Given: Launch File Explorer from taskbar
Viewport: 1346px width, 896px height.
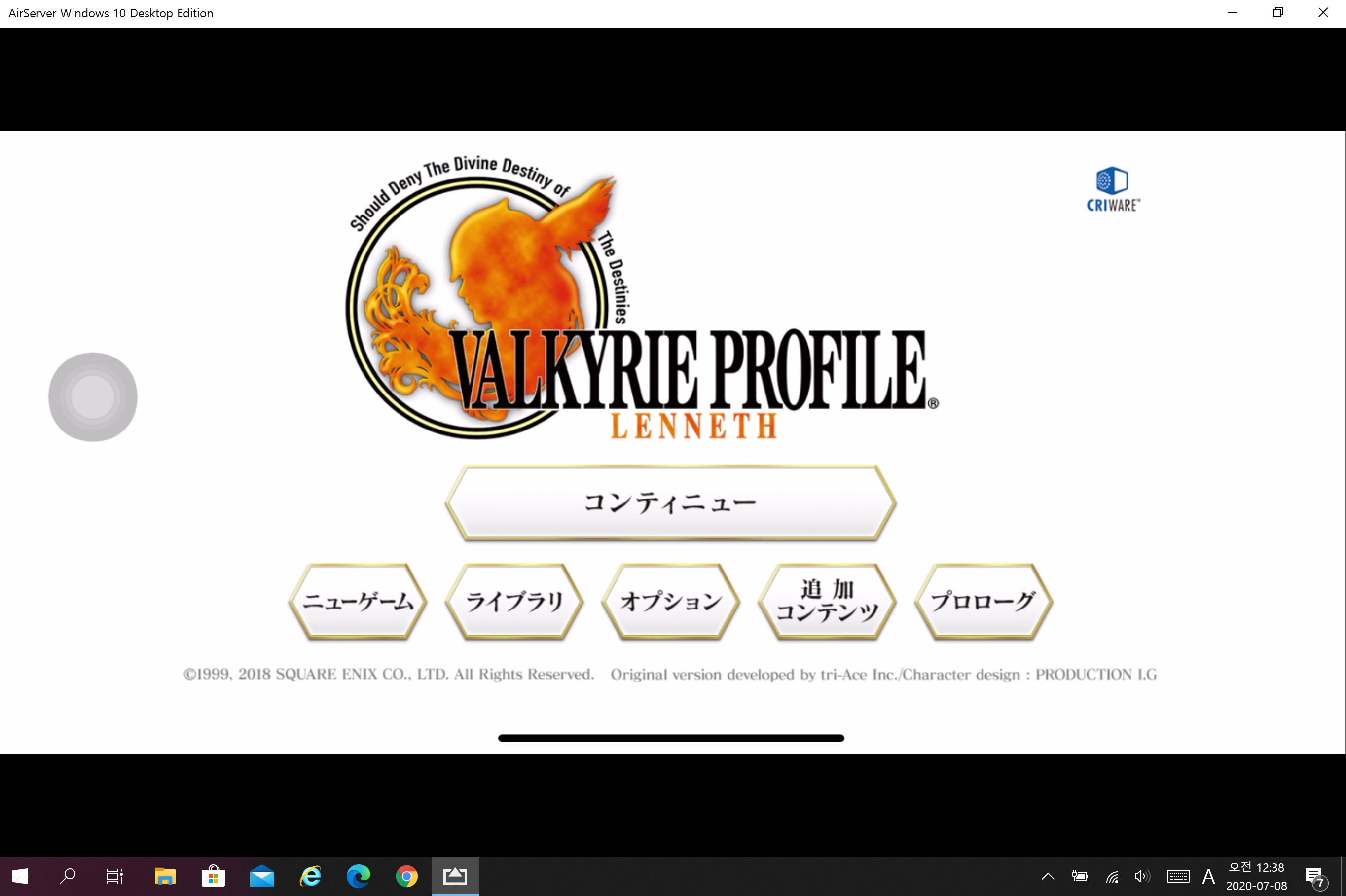Looking at the screenshot, I should (x=165, y=876).
